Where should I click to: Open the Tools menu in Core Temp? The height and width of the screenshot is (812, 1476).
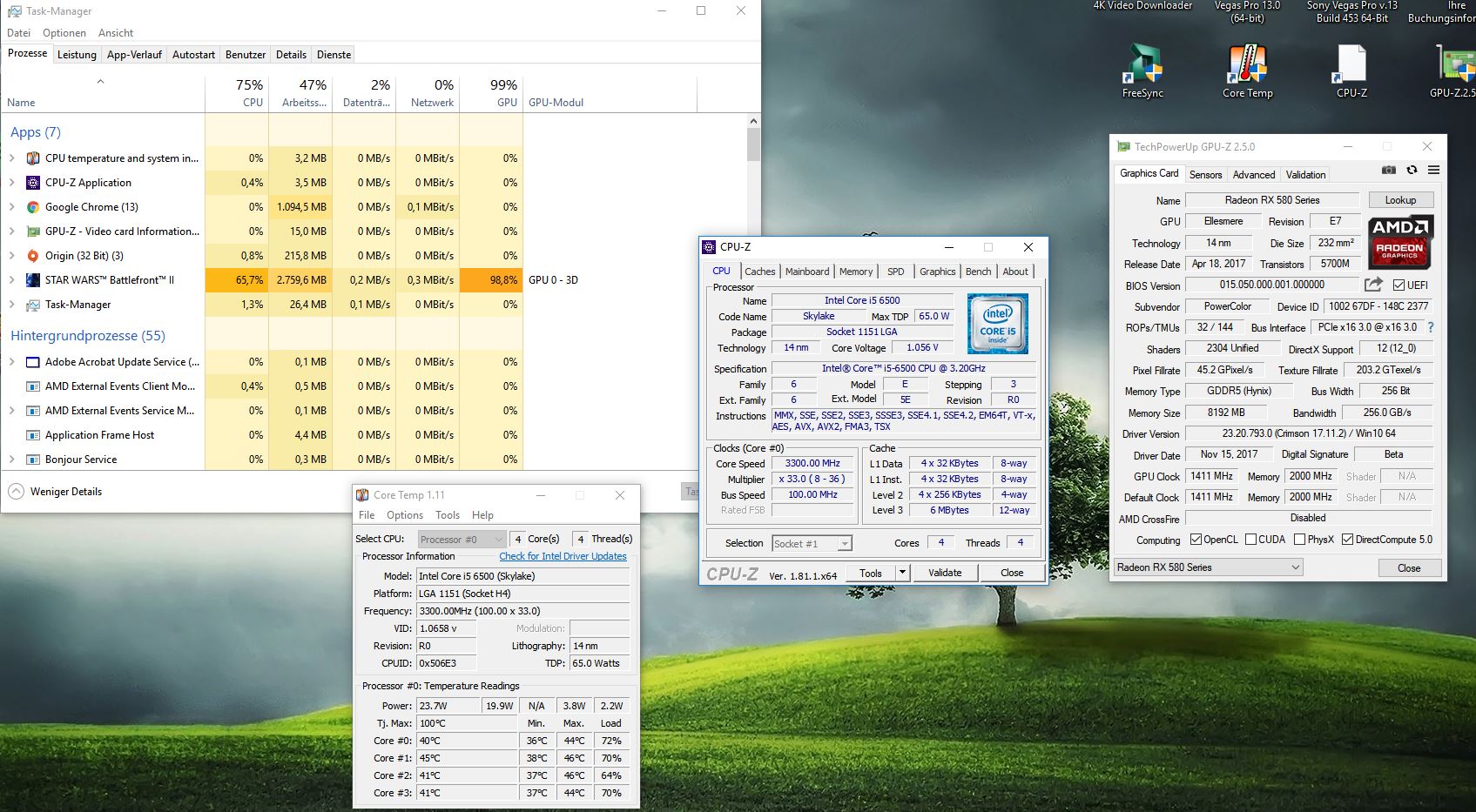click(x=448, y=515)
